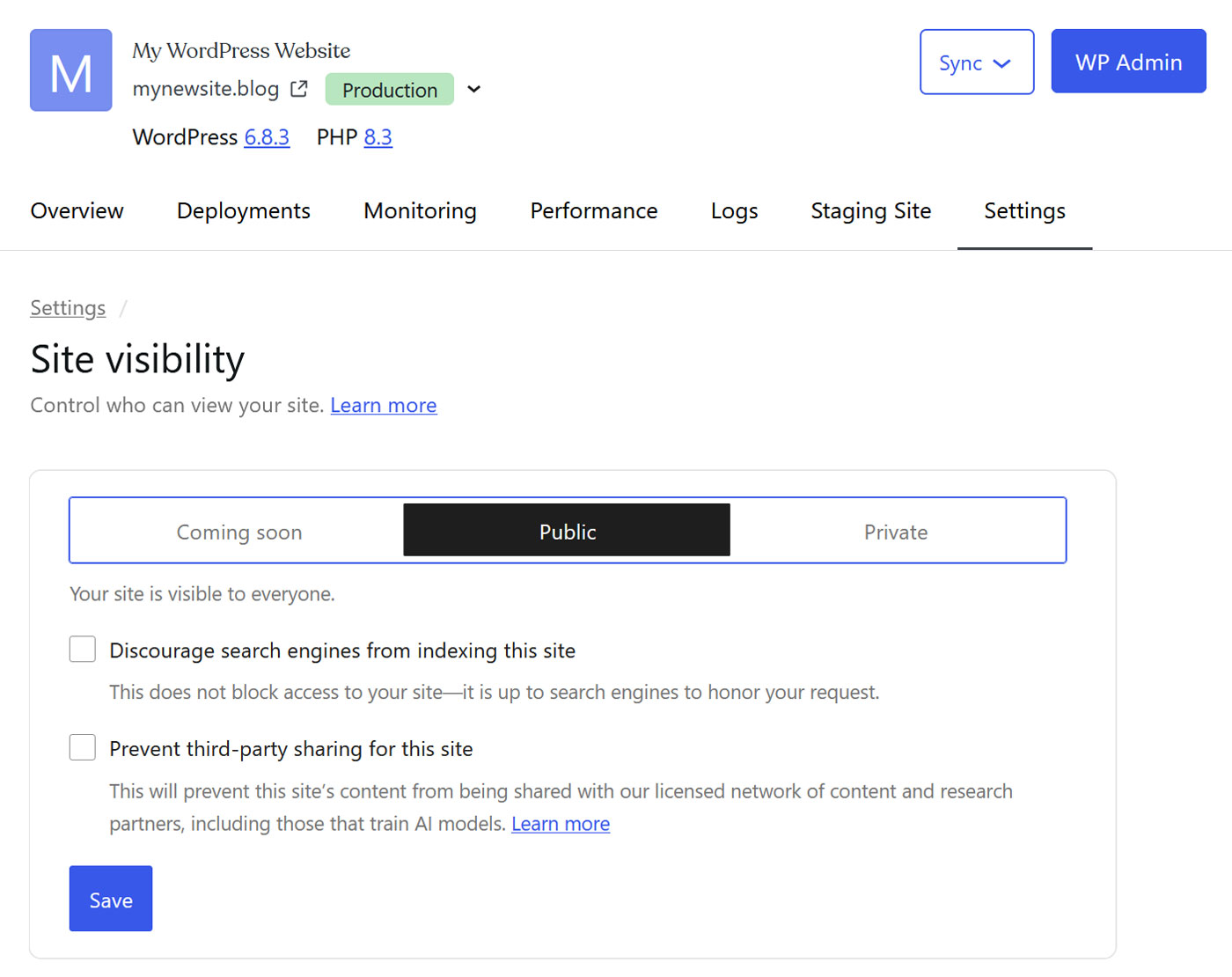Viewport: 1232px width, 977px height.
Task: Open the chevron next to the Production badge
Action: tap(473, 89)
